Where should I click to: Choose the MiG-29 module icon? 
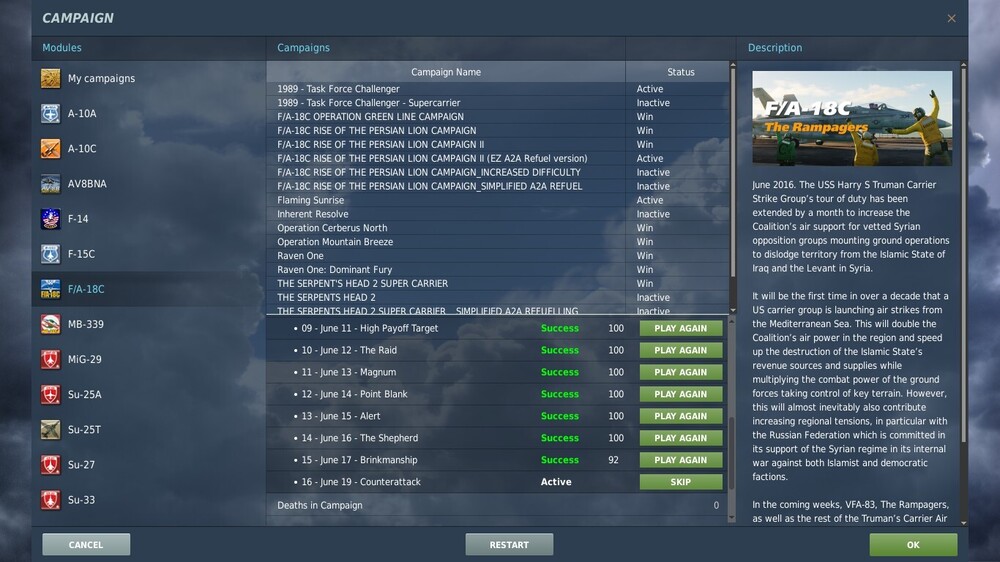click(x=50, y=359)
